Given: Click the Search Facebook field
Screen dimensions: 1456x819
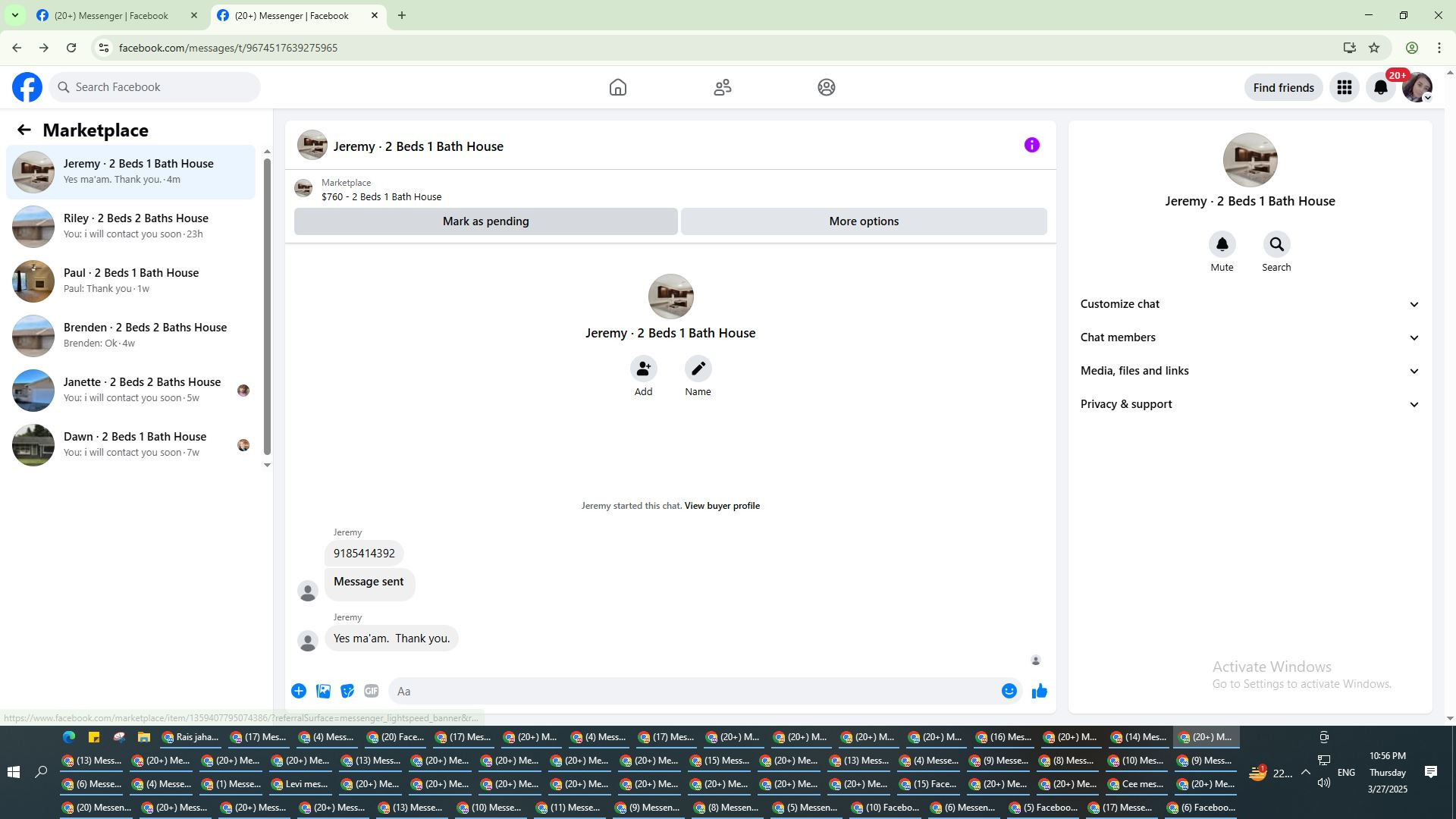Looking at the screenshot, I should 155,87.
